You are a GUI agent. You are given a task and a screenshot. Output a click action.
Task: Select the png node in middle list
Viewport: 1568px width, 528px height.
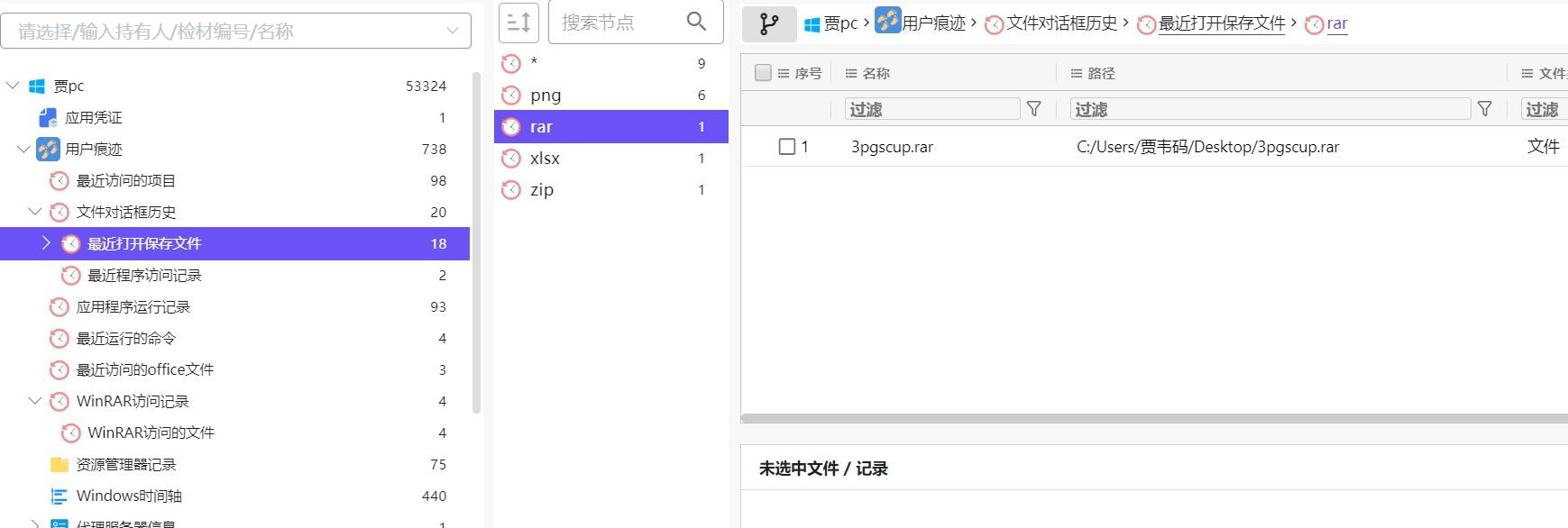(x=611, y=95)
